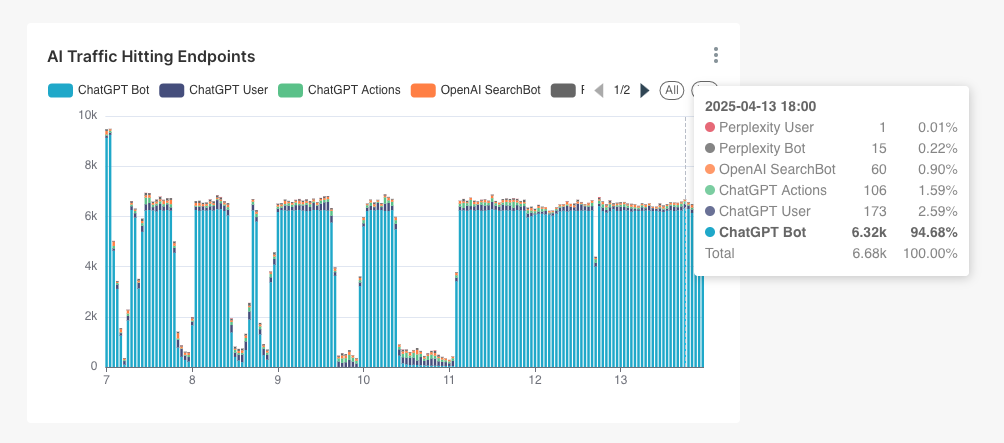1004x443 pixels.
Task: Toggle the ChatGPT Actions series label
Action: 354,90
